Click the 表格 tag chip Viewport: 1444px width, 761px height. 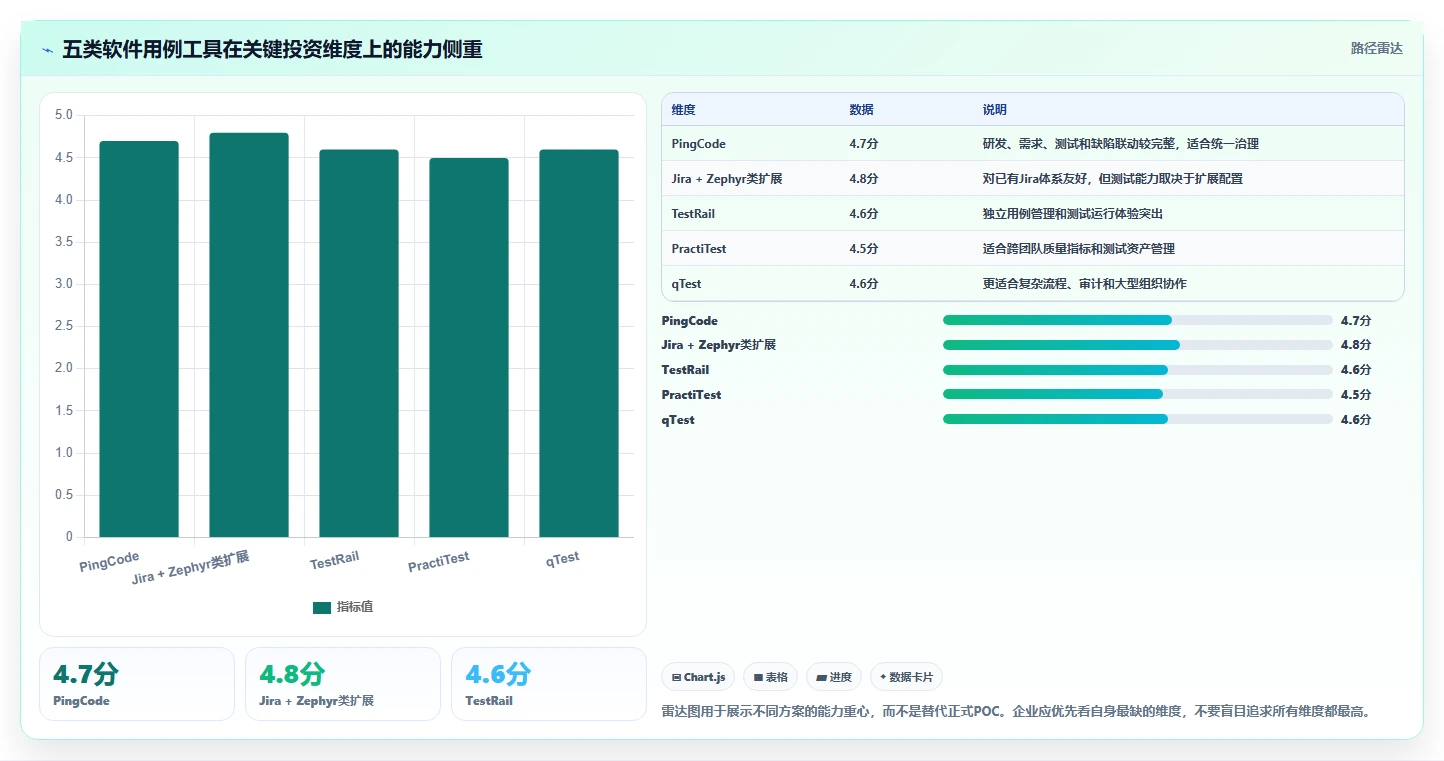pos(770,677)
